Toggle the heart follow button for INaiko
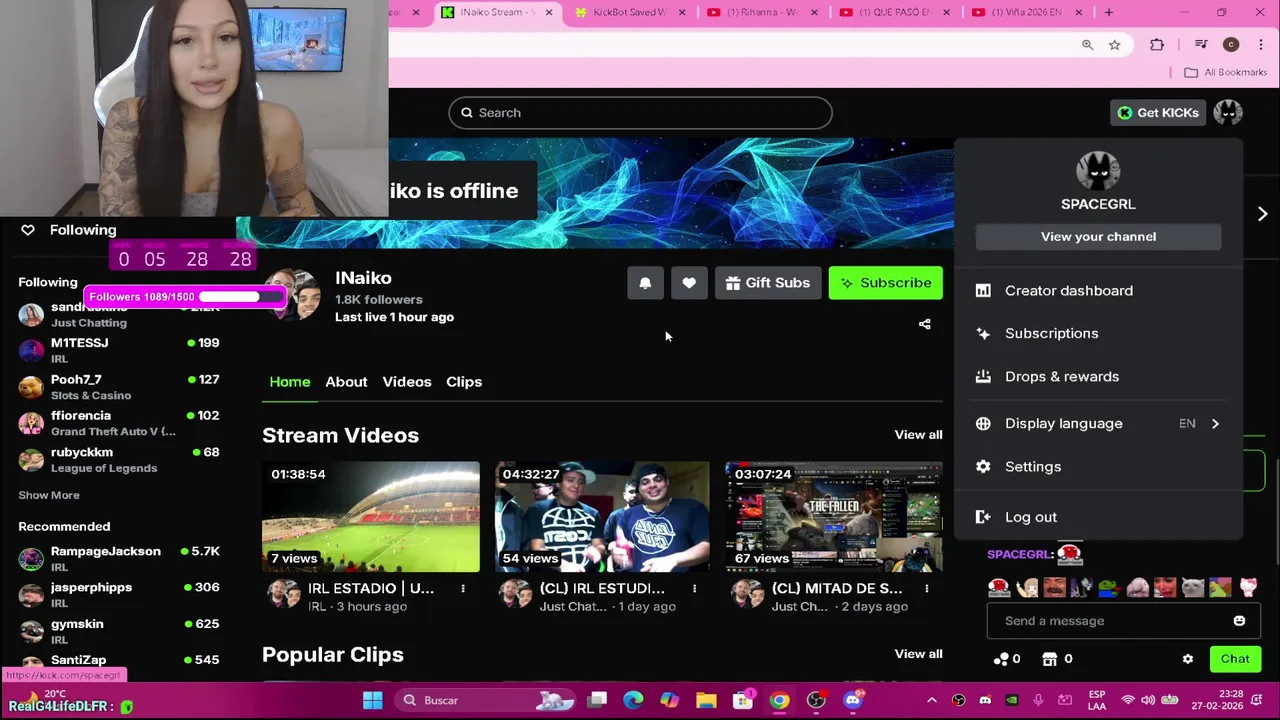1280x720 pixels. tap(689, 283)
